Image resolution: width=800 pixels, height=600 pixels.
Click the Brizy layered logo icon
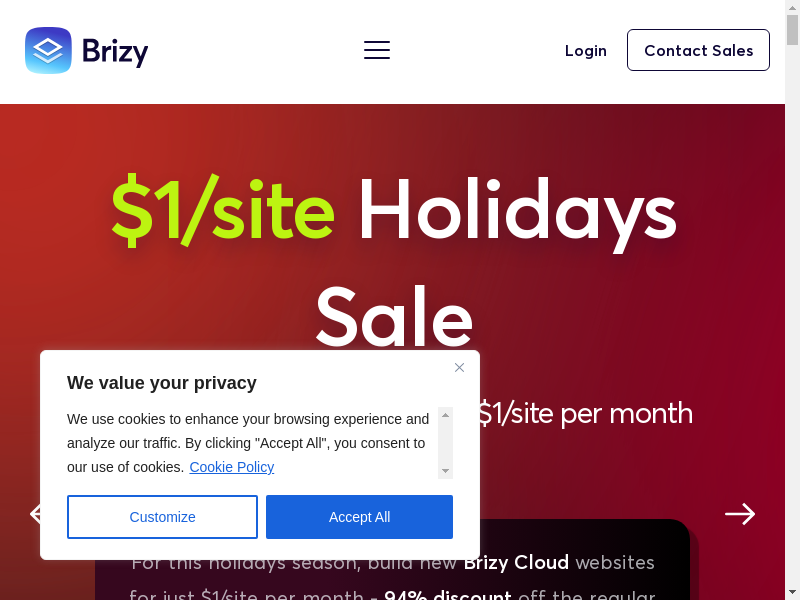click(x=48, y=50)
